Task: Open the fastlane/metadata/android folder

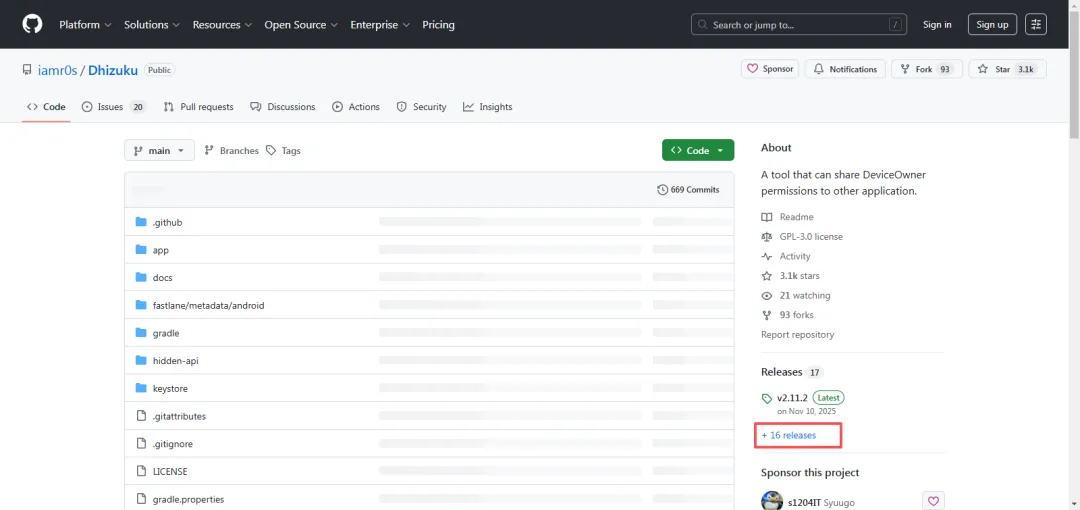Action: tap(209, 305)
